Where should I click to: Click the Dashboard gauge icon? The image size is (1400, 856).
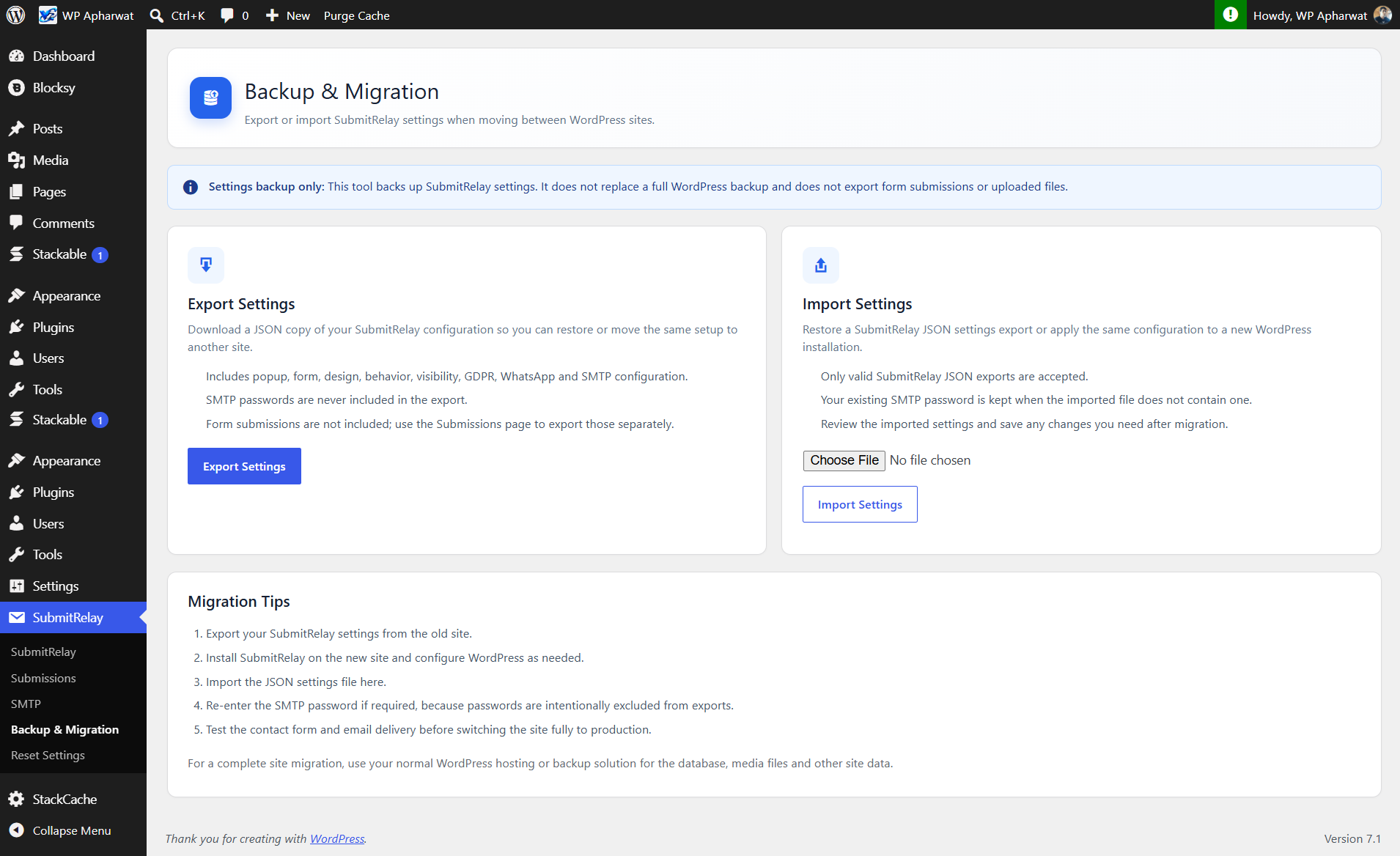(16, 56)
